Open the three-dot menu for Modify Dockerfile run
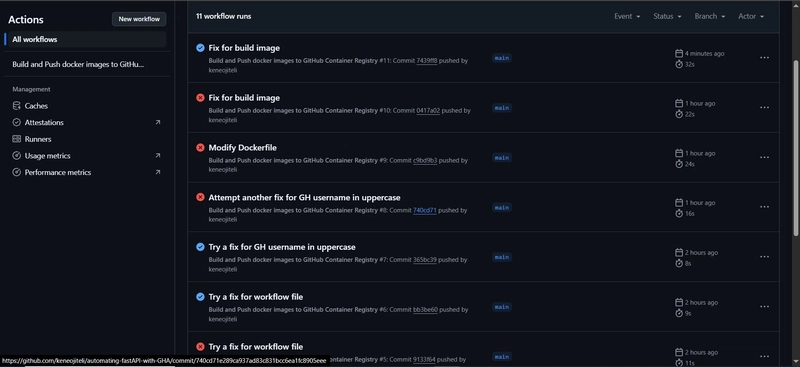The height and width of the screenshot is (367, 800). pos(764,157)
